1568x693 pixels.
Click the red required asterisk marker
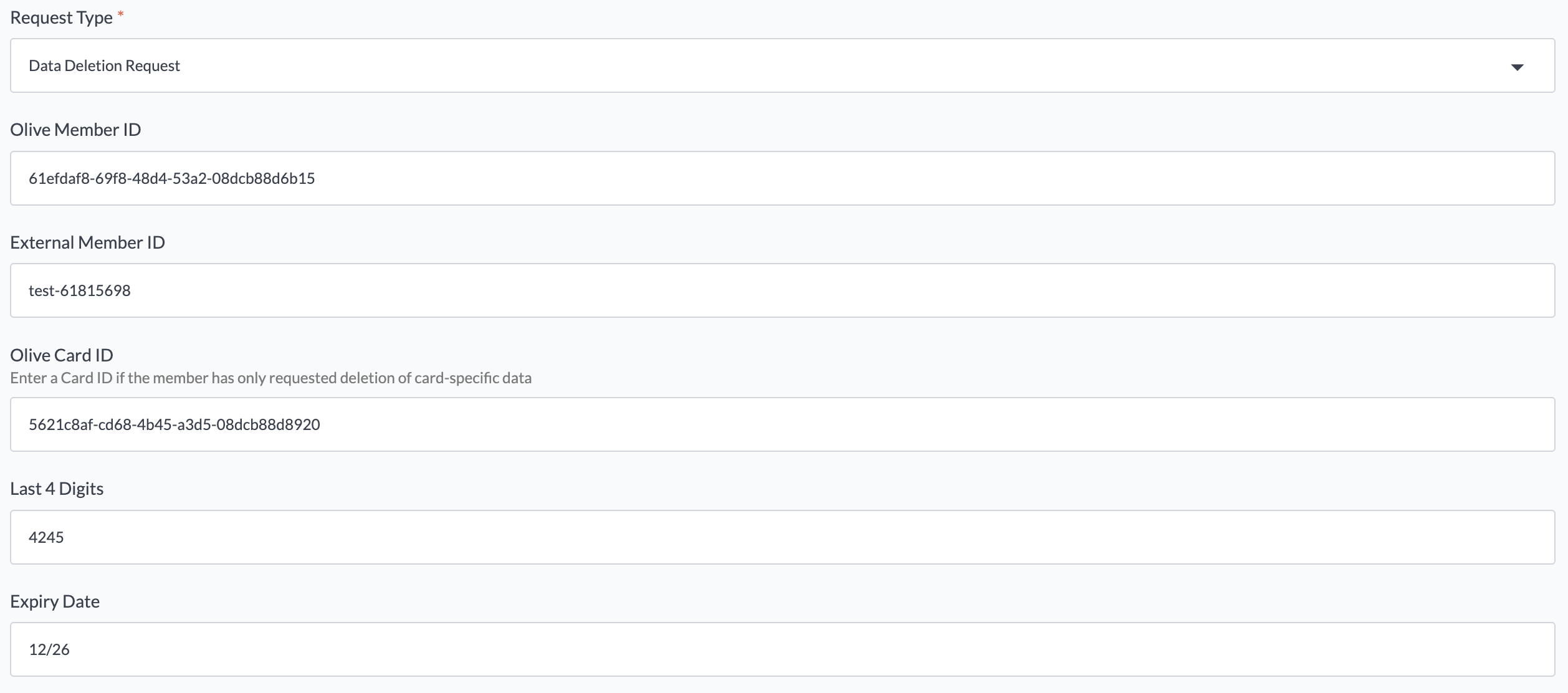[121, 14]
